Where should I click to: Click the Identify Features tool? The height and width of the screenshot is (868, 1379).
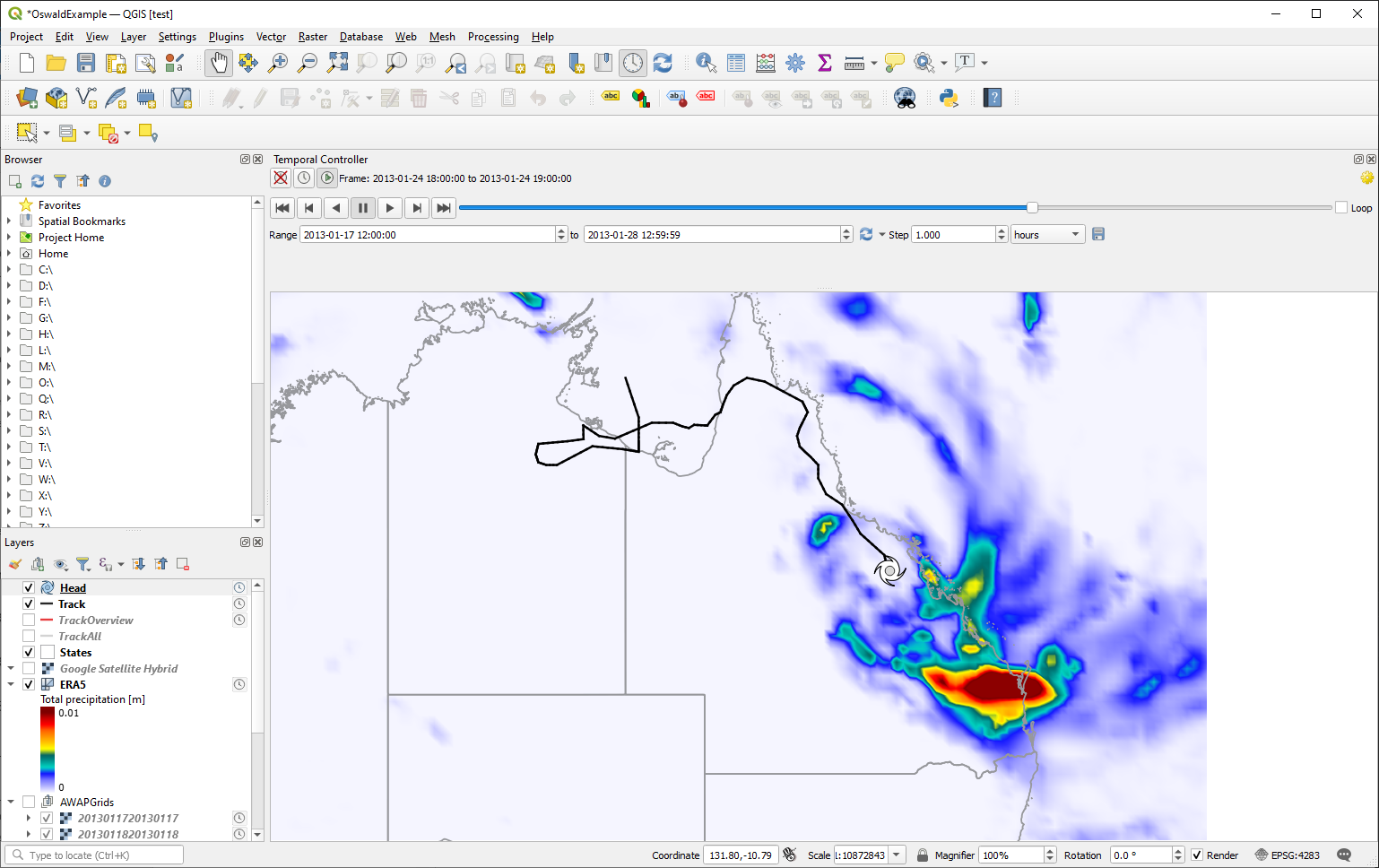(706, 63)
